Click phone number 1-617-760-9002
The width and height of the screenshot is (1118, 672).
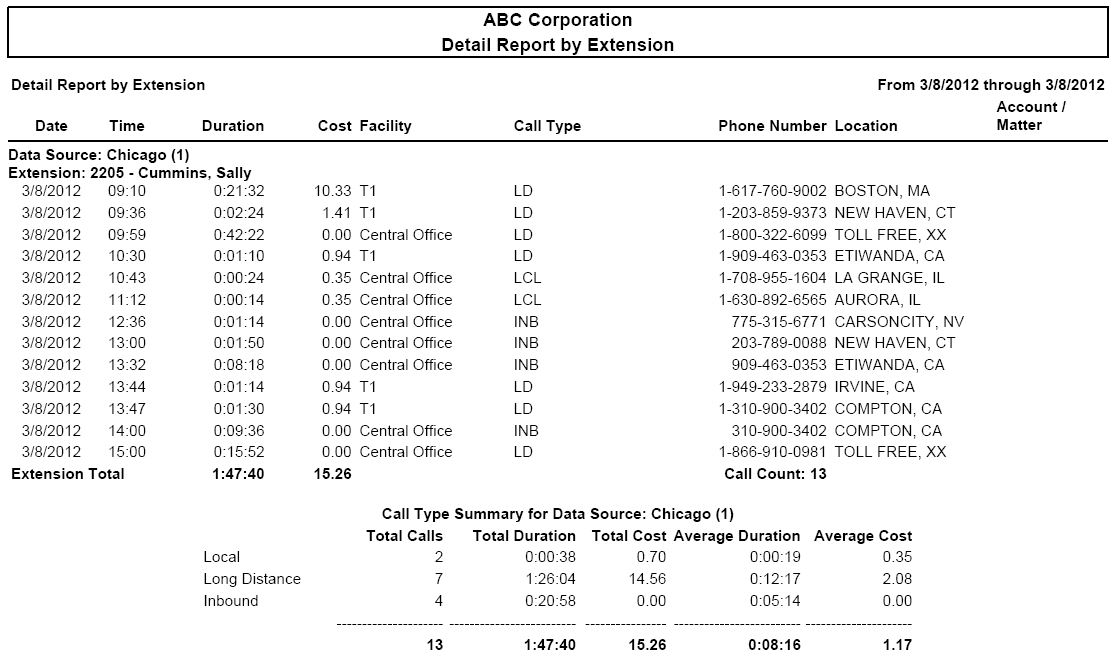point(772,191)
